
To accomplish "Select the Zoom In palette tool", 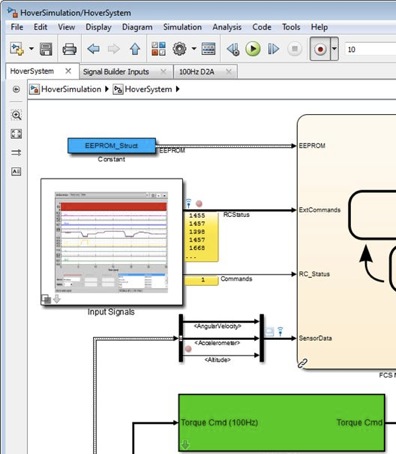I will coord(16,115).
